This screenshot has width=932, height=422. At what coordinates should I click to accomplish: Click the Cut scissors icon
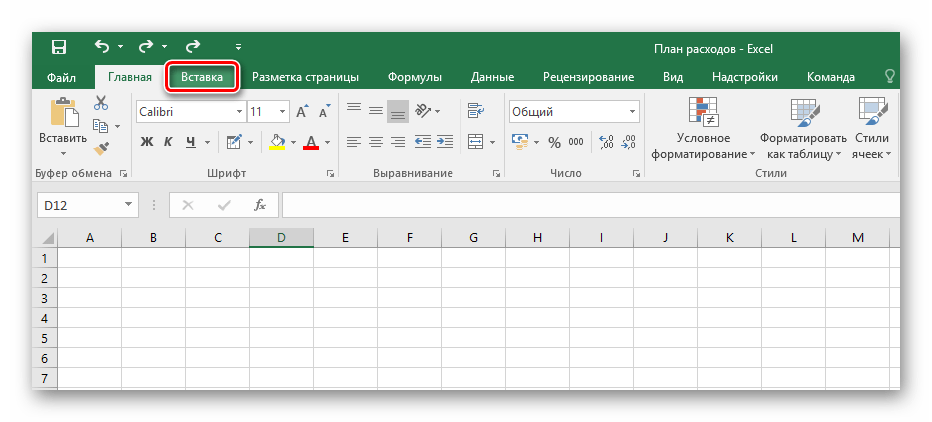coord(100,103)
